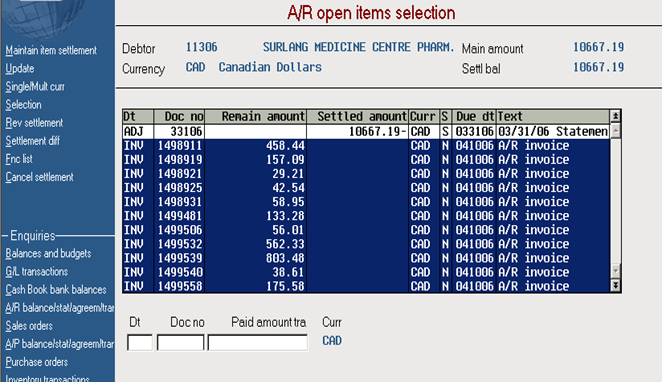Viewport: 662px width, 382px height.
Task: Click the Remain amount column header
Action: [x=256, y=116]
